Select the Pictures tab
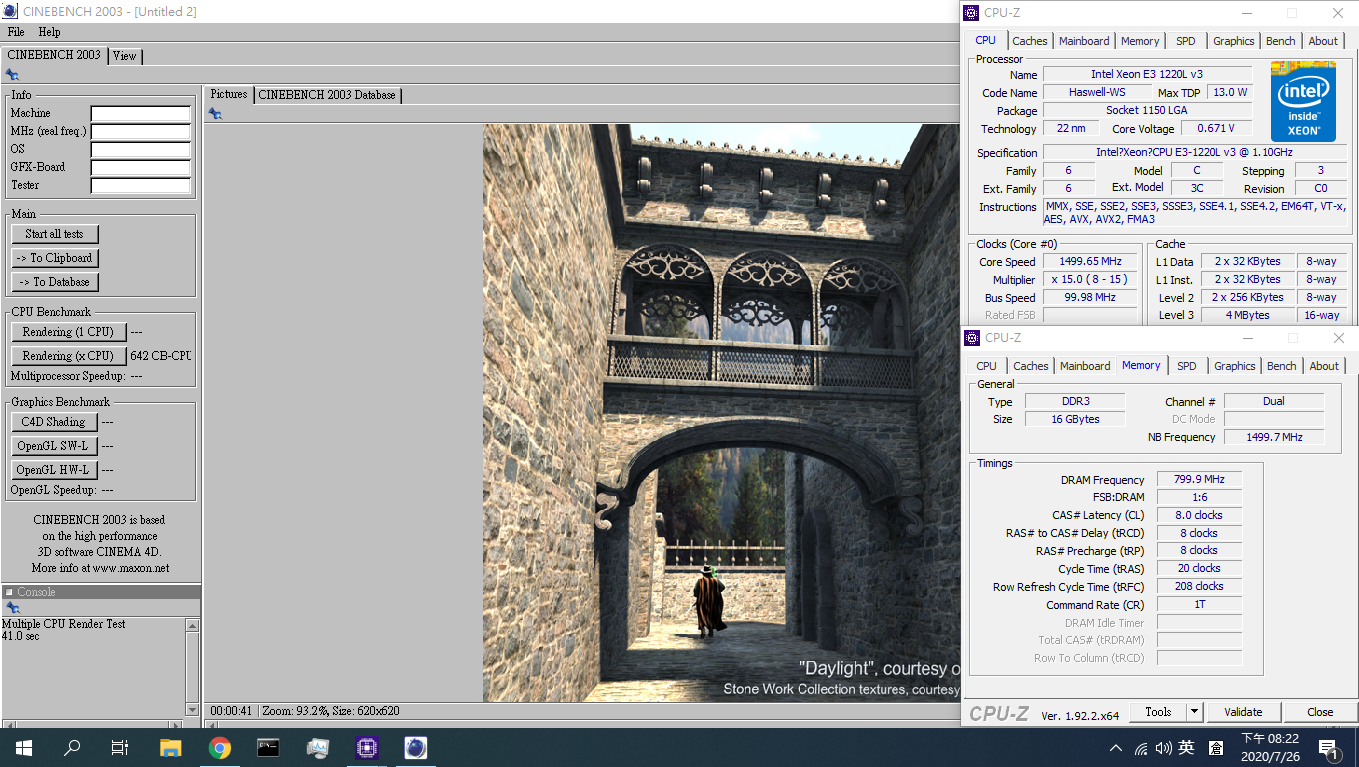This screenshot has width=1359, height=767. tap(229, 94)
